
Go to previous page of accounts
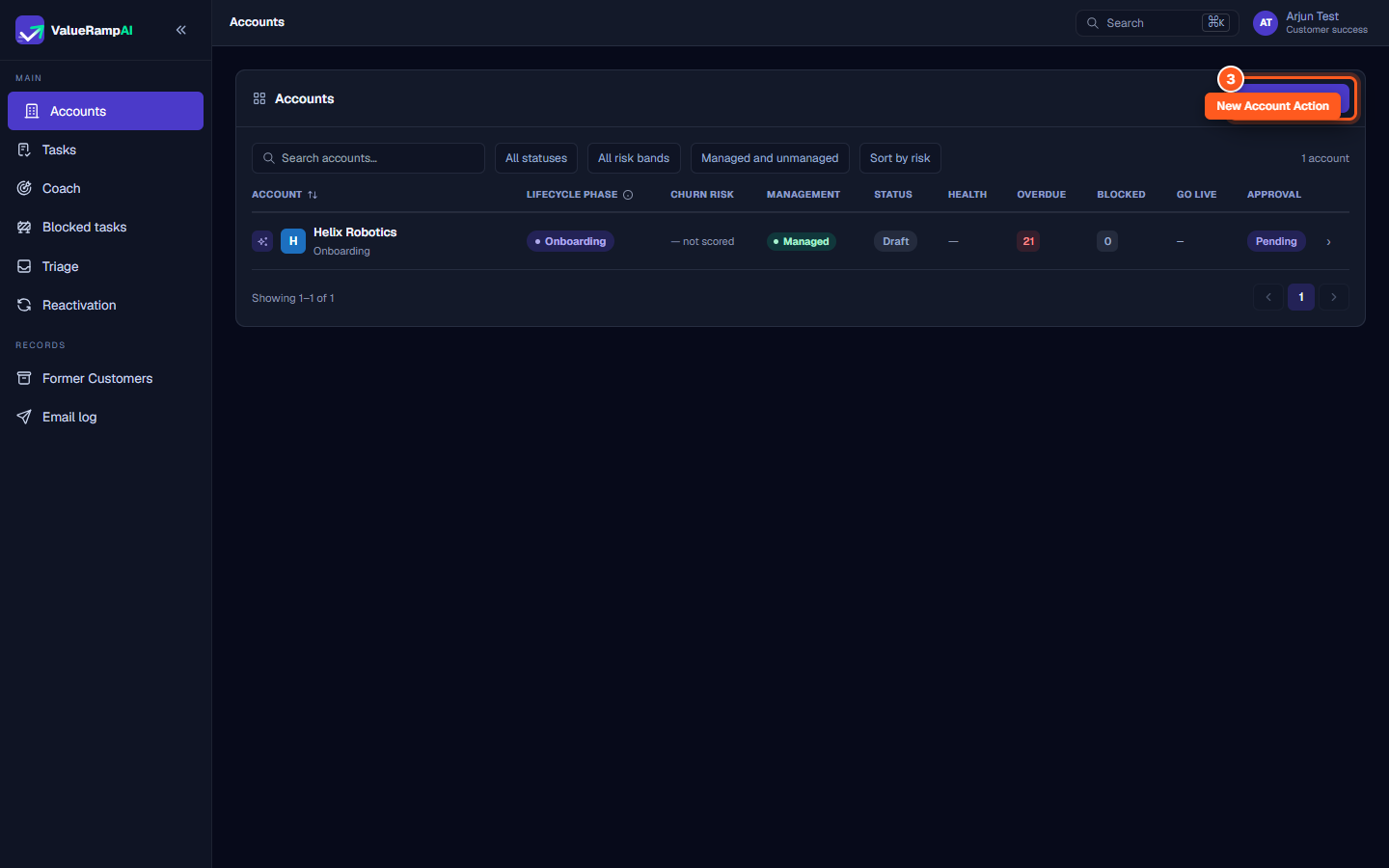[x=1268, y=297]
